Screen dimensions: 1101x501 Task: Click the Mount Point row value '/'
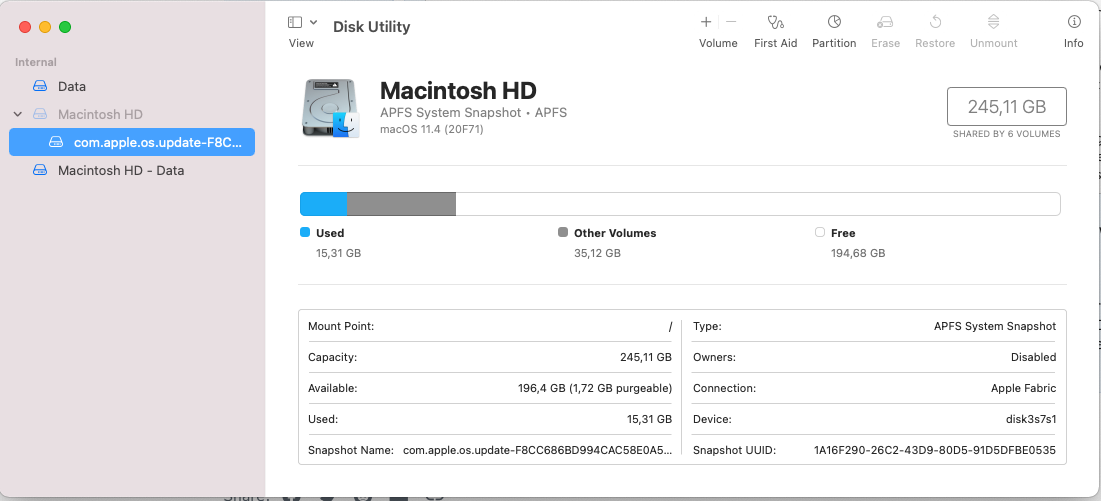(671, 326)
